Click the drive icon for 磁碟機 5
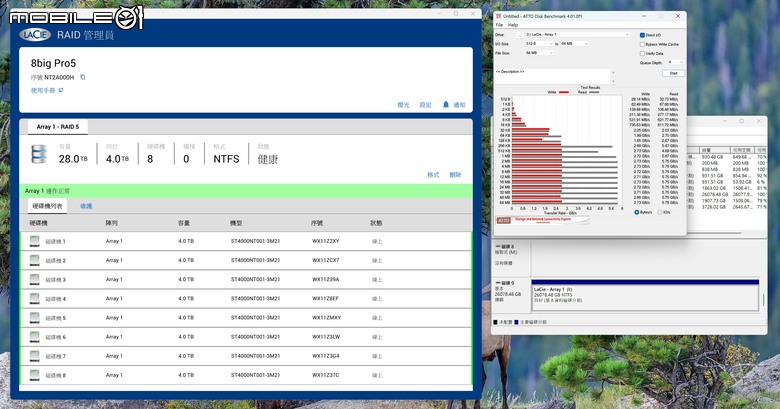This screenshot has height=409, width=780. pos(34,317)
